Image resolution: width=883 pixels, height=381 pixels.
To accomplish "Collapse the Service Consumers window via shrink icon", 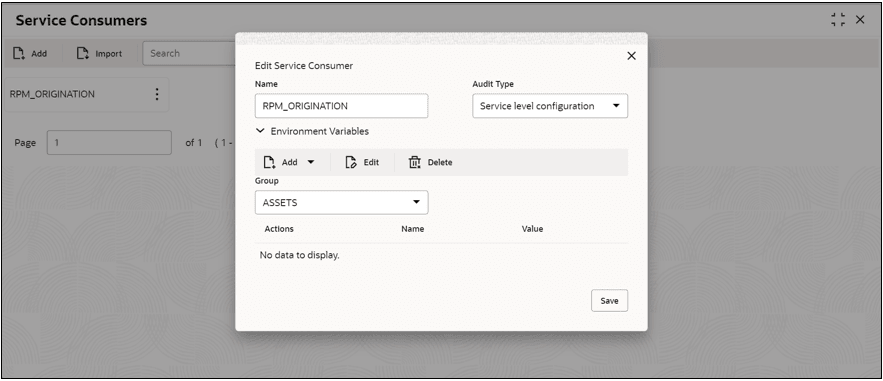I will pyautogui.click(x=838, y=20).
